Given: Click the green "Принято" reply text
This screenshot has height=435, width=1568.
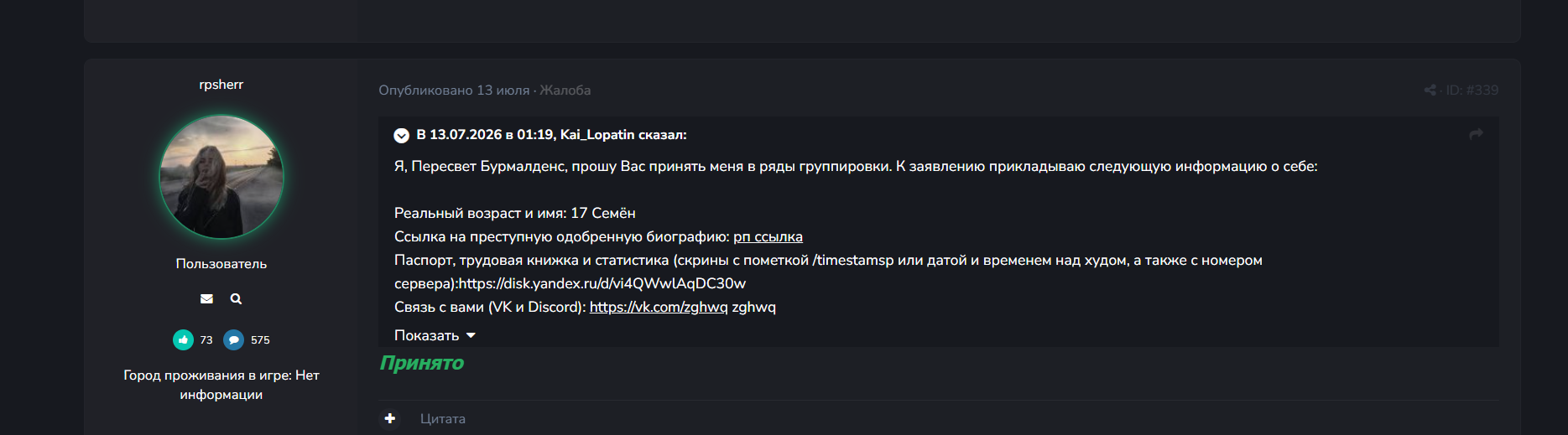Looking at the screenshot, I should [x=422, y=363].
